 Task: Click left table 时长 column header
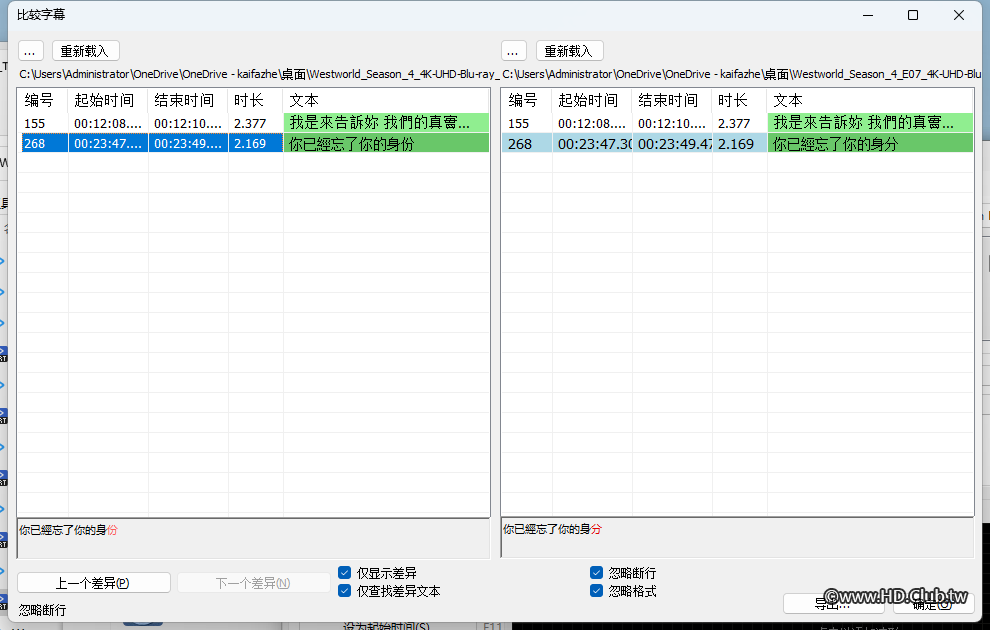256,100
